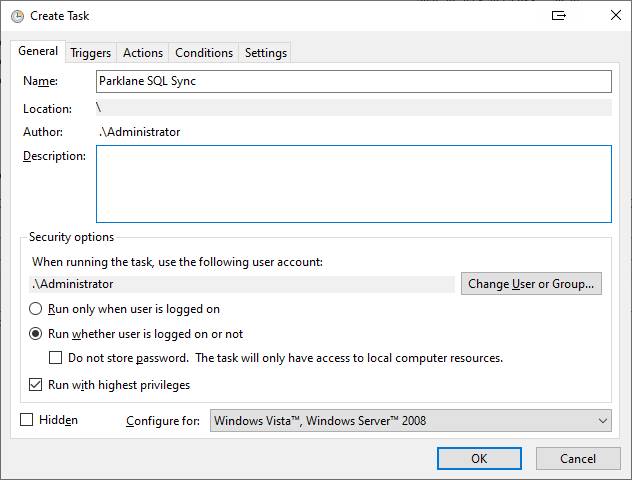Switch to the Triggers tab
Screen dimensions: 632x480
(x=91, y=53)
